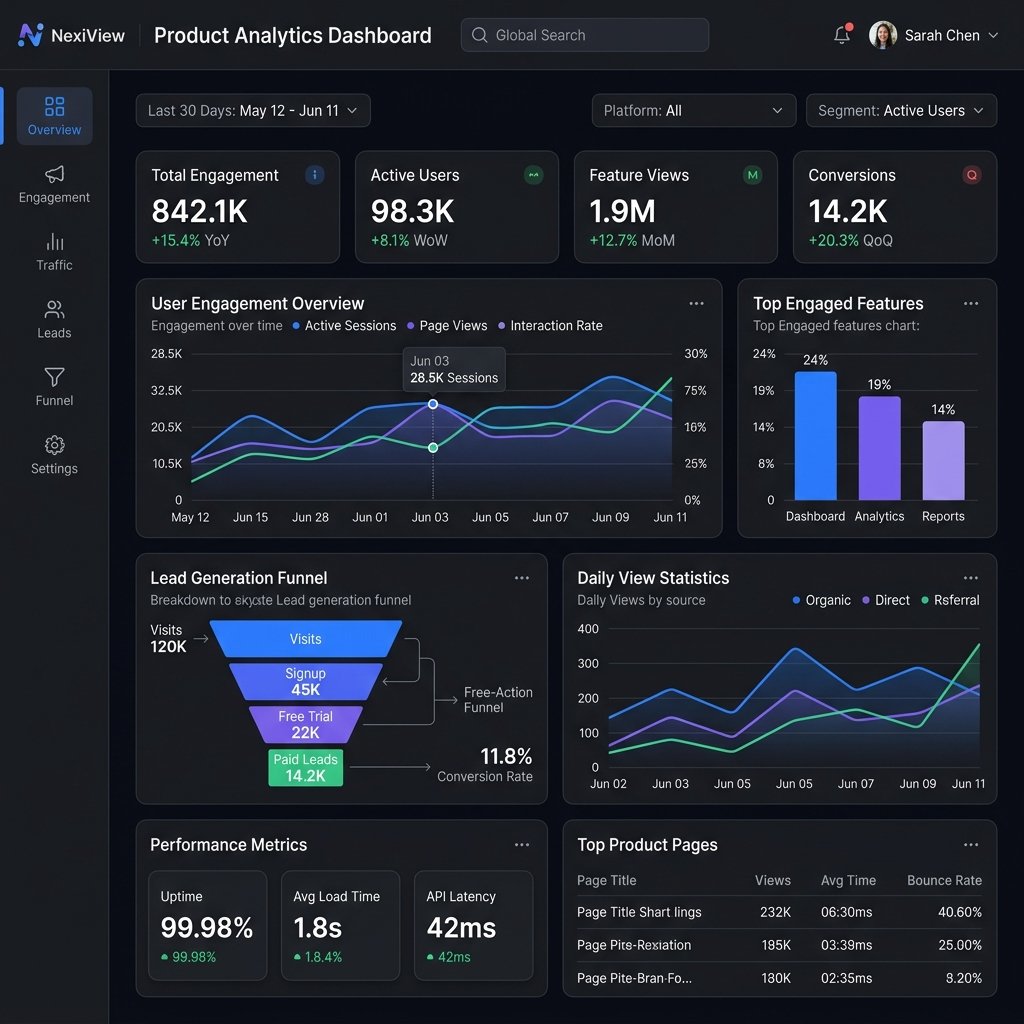
Task: Click the 842.1K Total Engagement value
Action: pos(199,212)
